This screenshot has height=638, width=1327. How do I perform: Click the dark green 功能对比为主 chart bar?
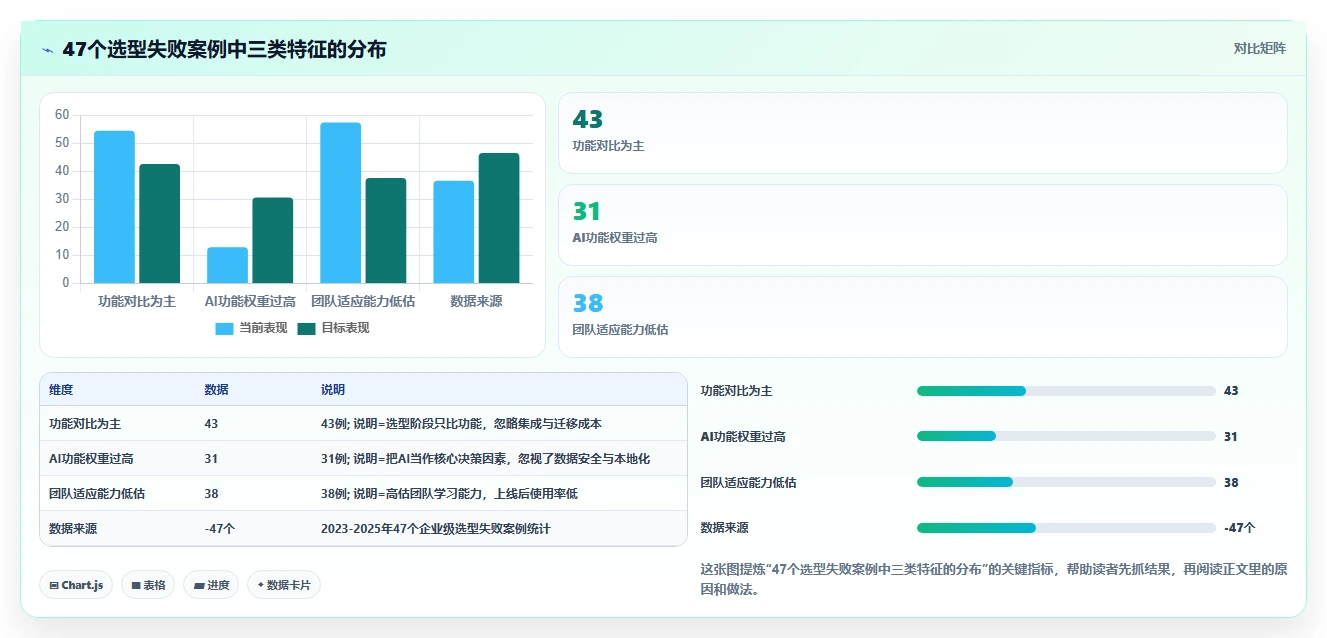160,224
